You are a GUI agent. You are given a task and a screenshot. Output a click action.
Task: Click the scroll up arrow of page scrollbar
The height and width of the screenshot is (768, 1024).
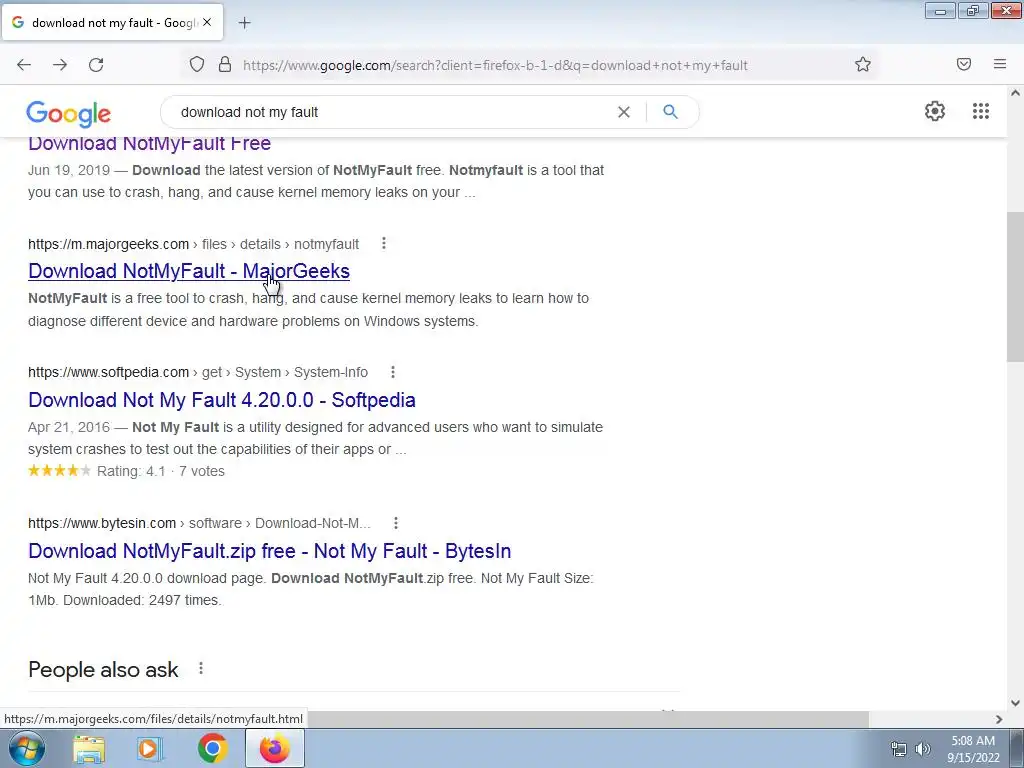pyautogui.click(x=1015, y=93)
